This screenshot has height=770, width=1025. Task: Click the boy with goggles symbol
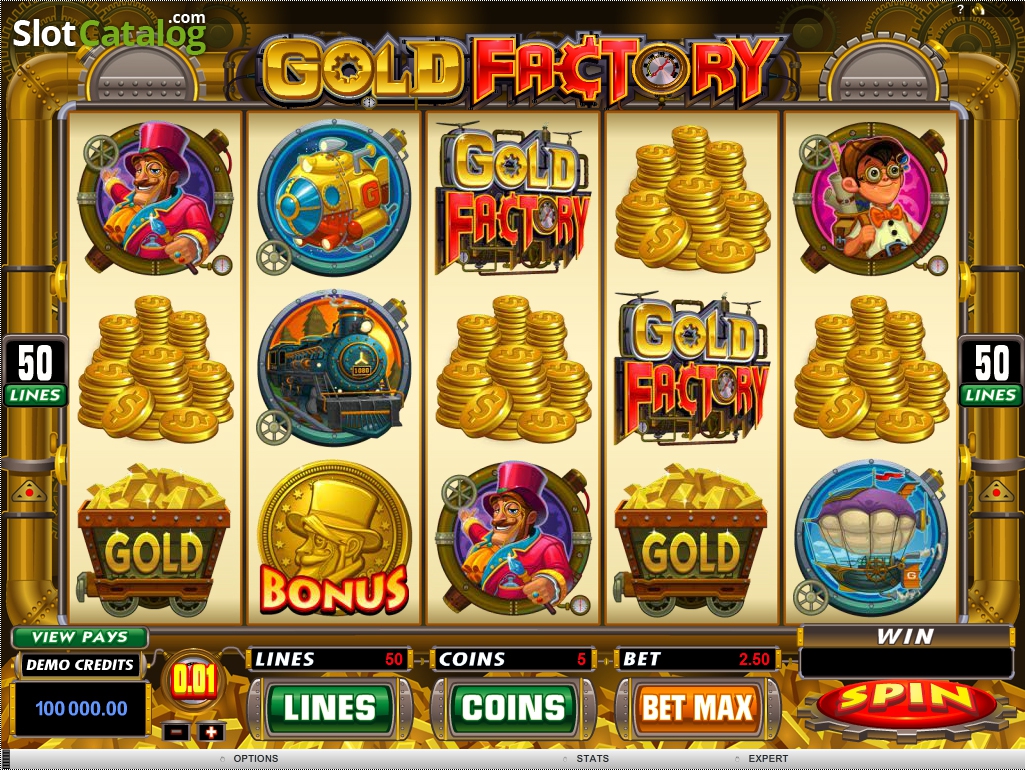click(x=871, y=198)
